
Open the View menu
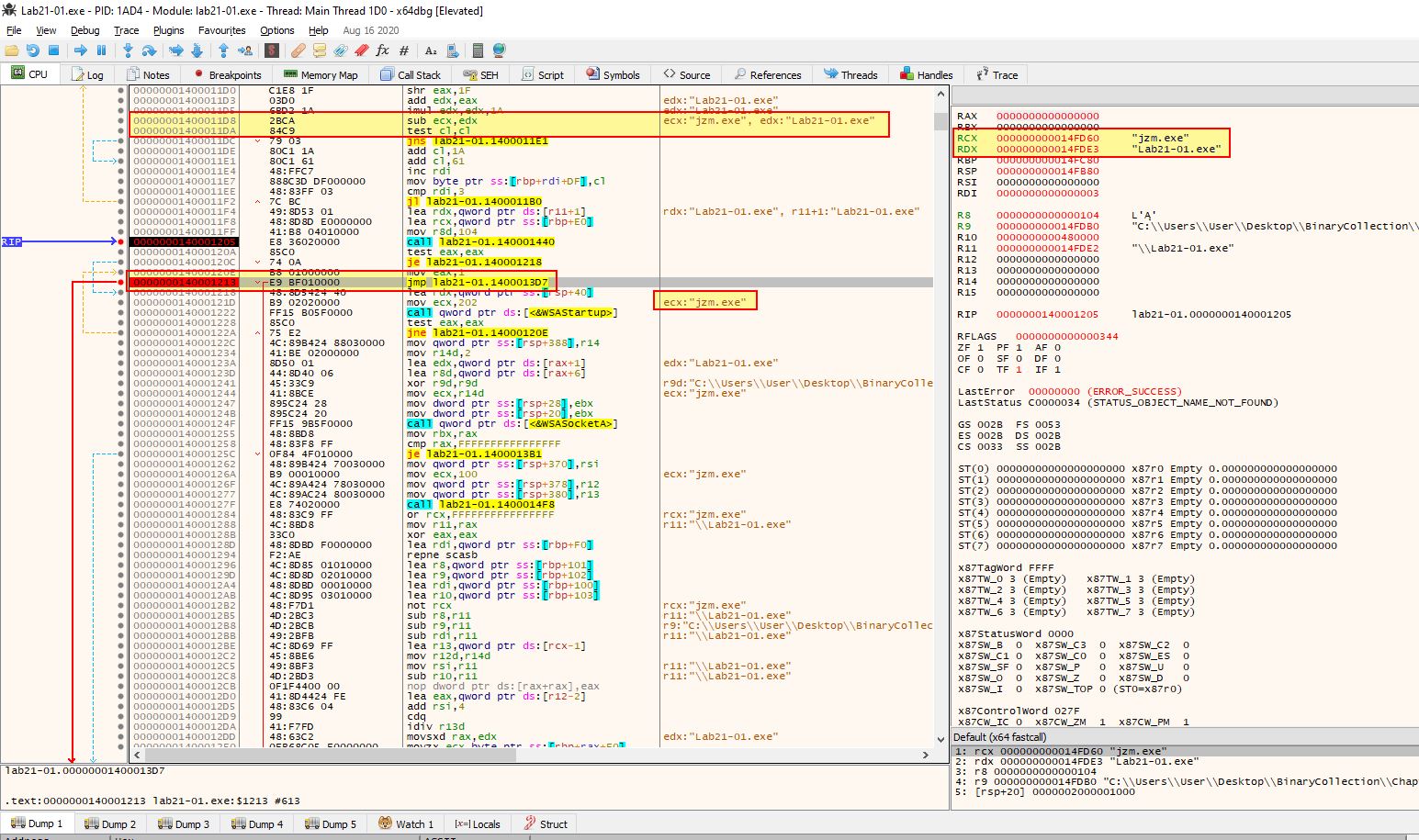click(46, 30)
